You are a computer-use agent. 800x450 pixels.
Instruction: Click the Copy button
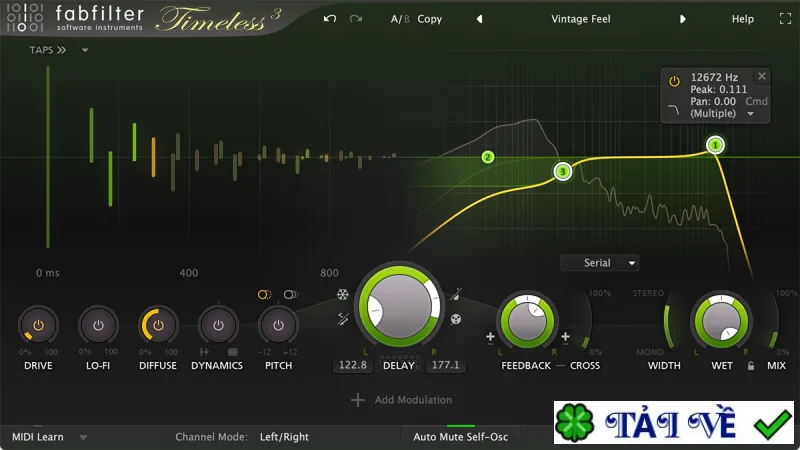[430, 19]
